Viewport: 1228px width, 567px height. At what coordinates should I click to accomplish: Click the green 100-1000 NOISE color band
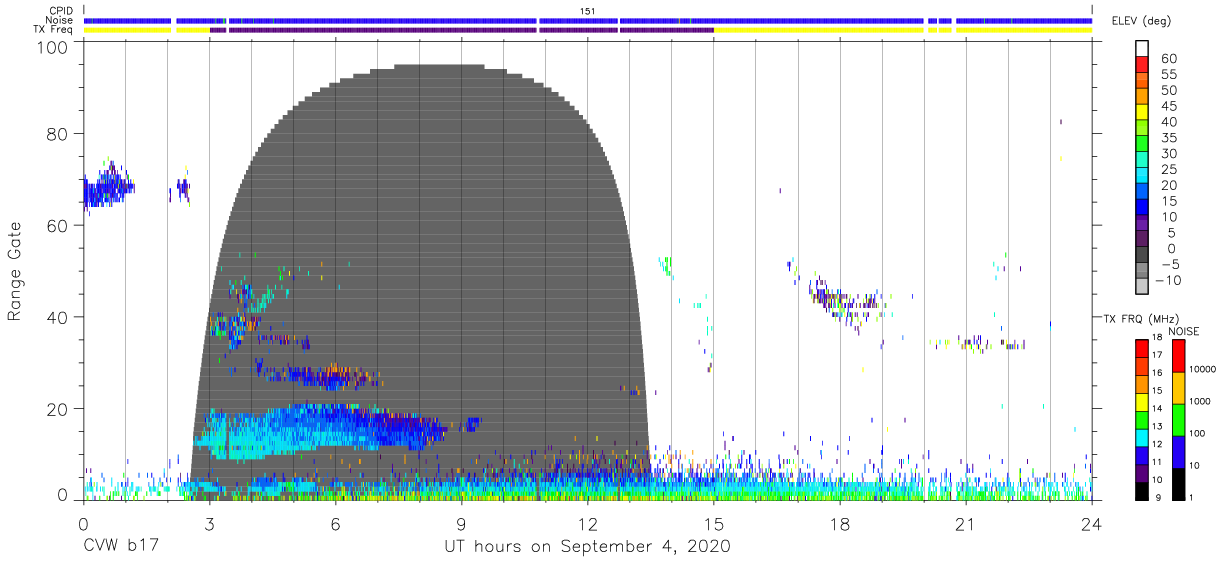(x=1178, y=419)
